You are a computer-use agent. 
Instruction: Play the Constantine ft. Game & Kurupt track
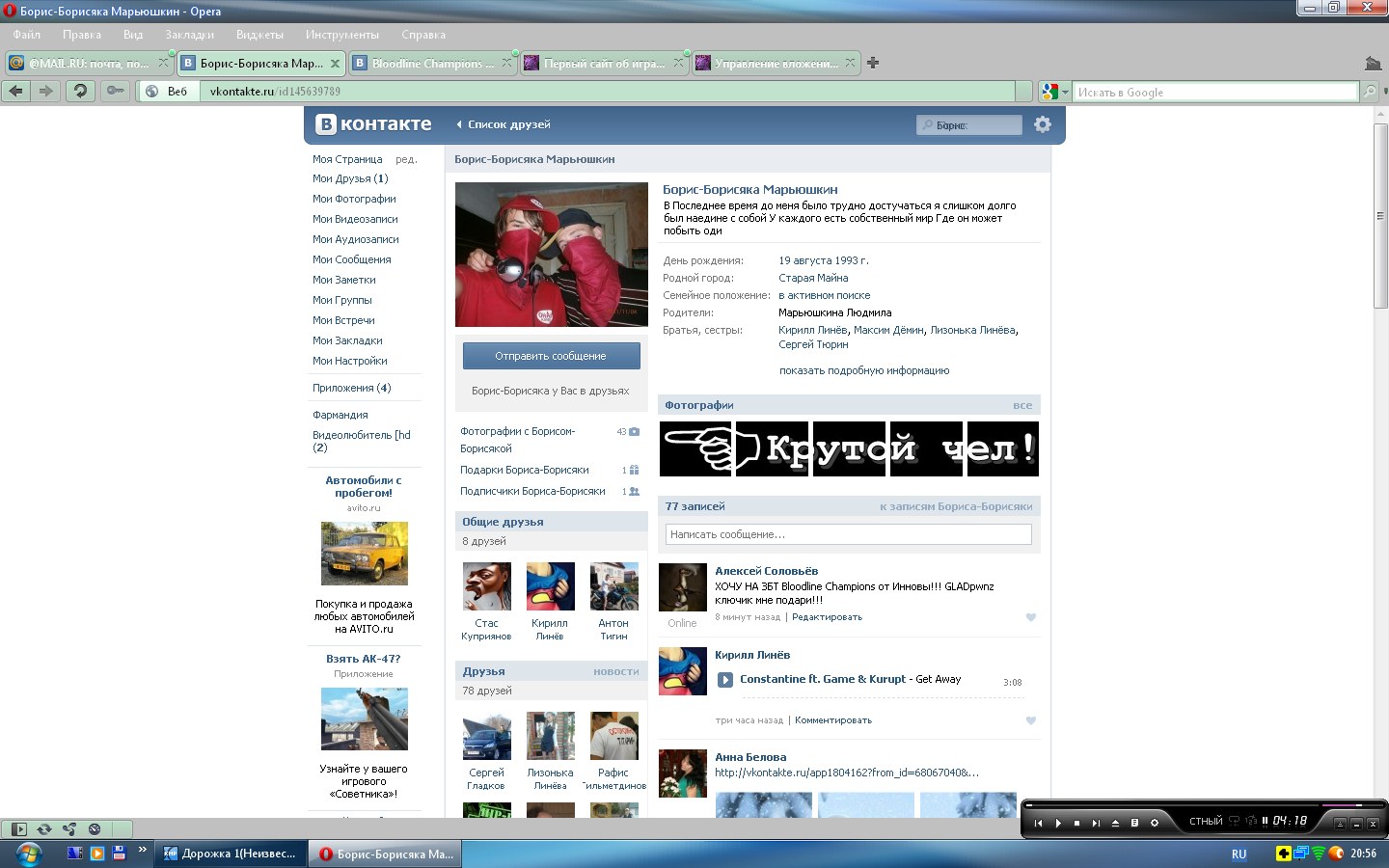click(725, 680)
